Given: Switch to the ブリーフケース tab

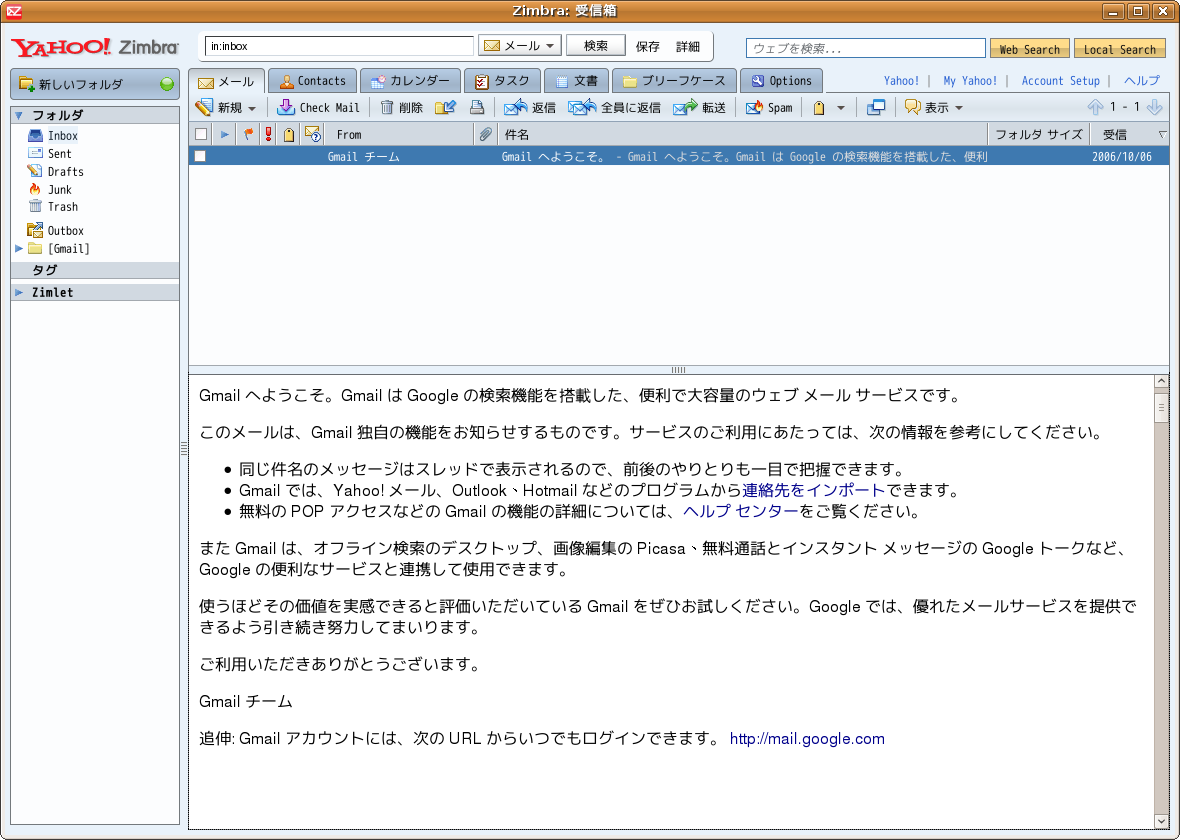Looking at the screenshot, I should (674, 81).
